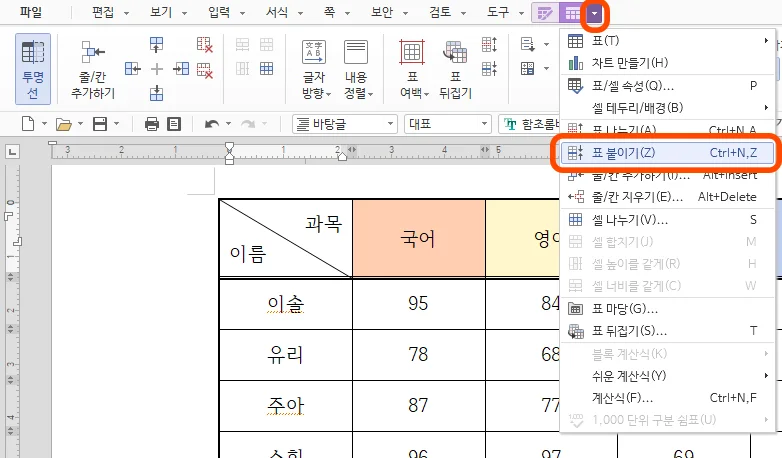Image resolution: width=782 pixels, height=458 pixels.
Task: Click the split table icon in the ribbon
Action: point(489,44)
